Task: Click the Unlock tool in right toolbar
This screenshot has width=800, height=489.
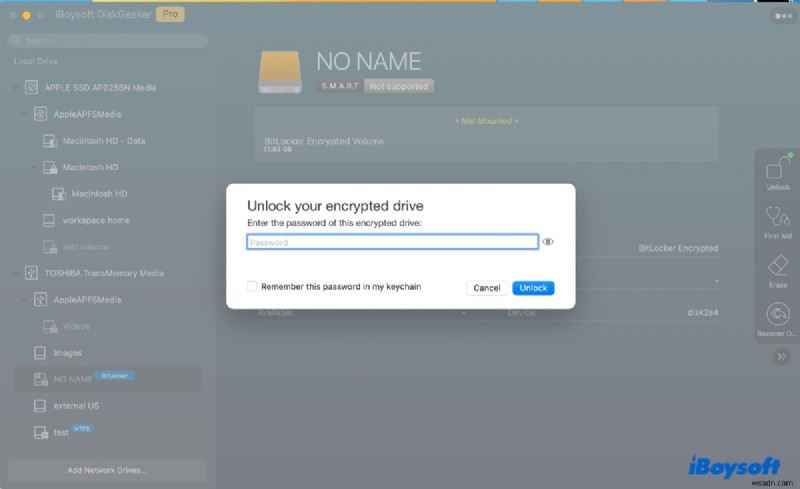Action: [x=778, y=172]
